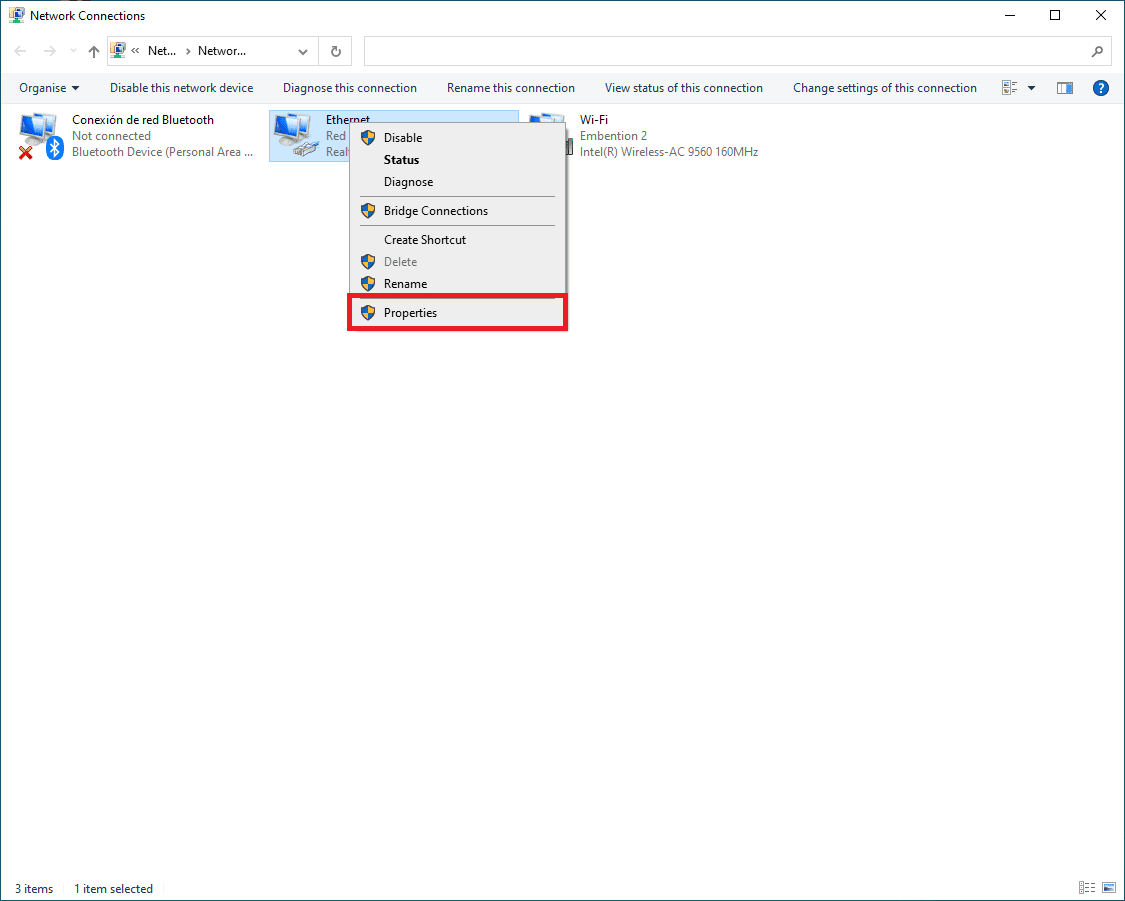This screenshot has width=1125, height=901.
Task: Click Bridge Connections in context menu
Action: [436, 211]
